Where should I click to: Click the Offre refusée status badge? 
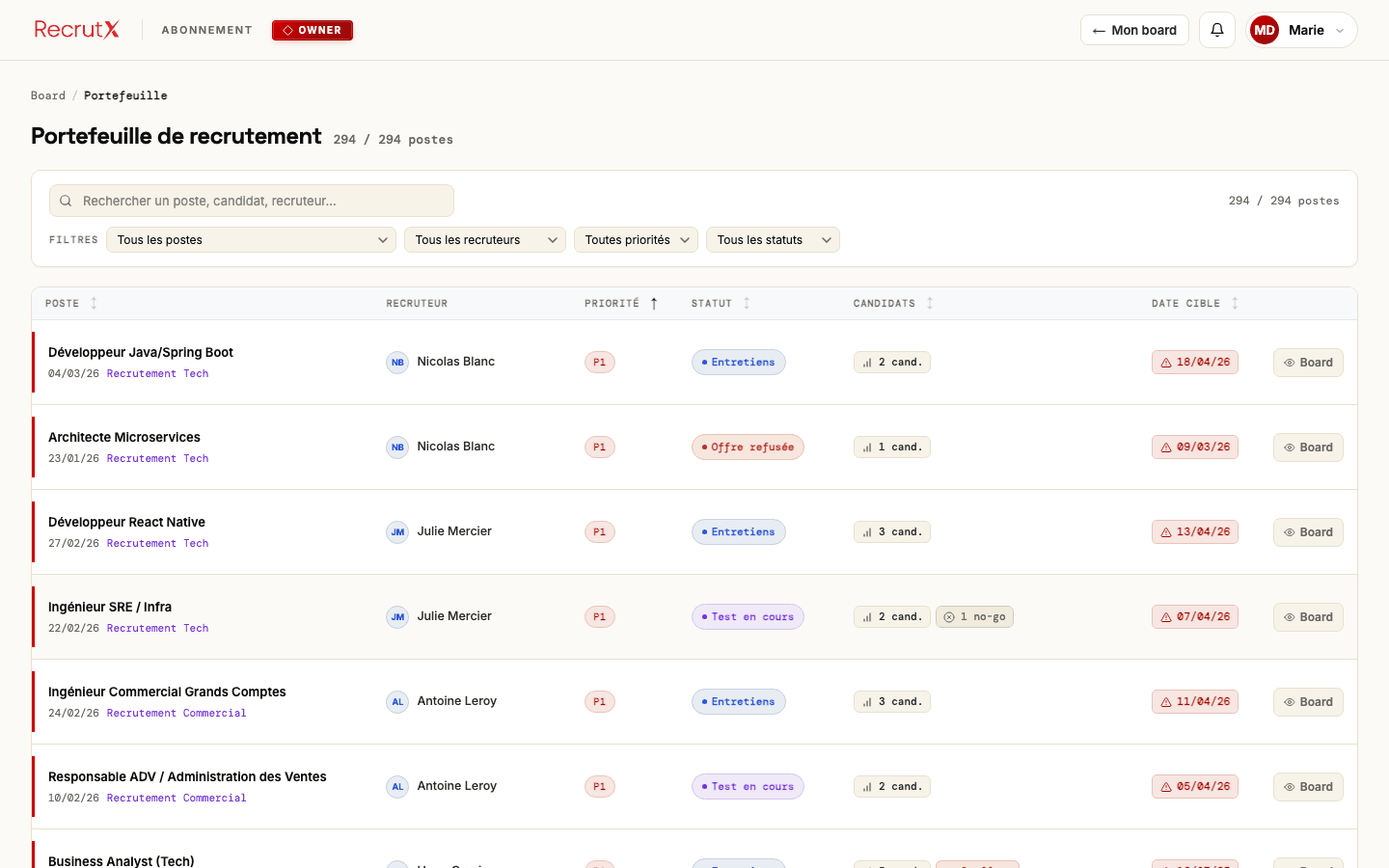[748, 448]
